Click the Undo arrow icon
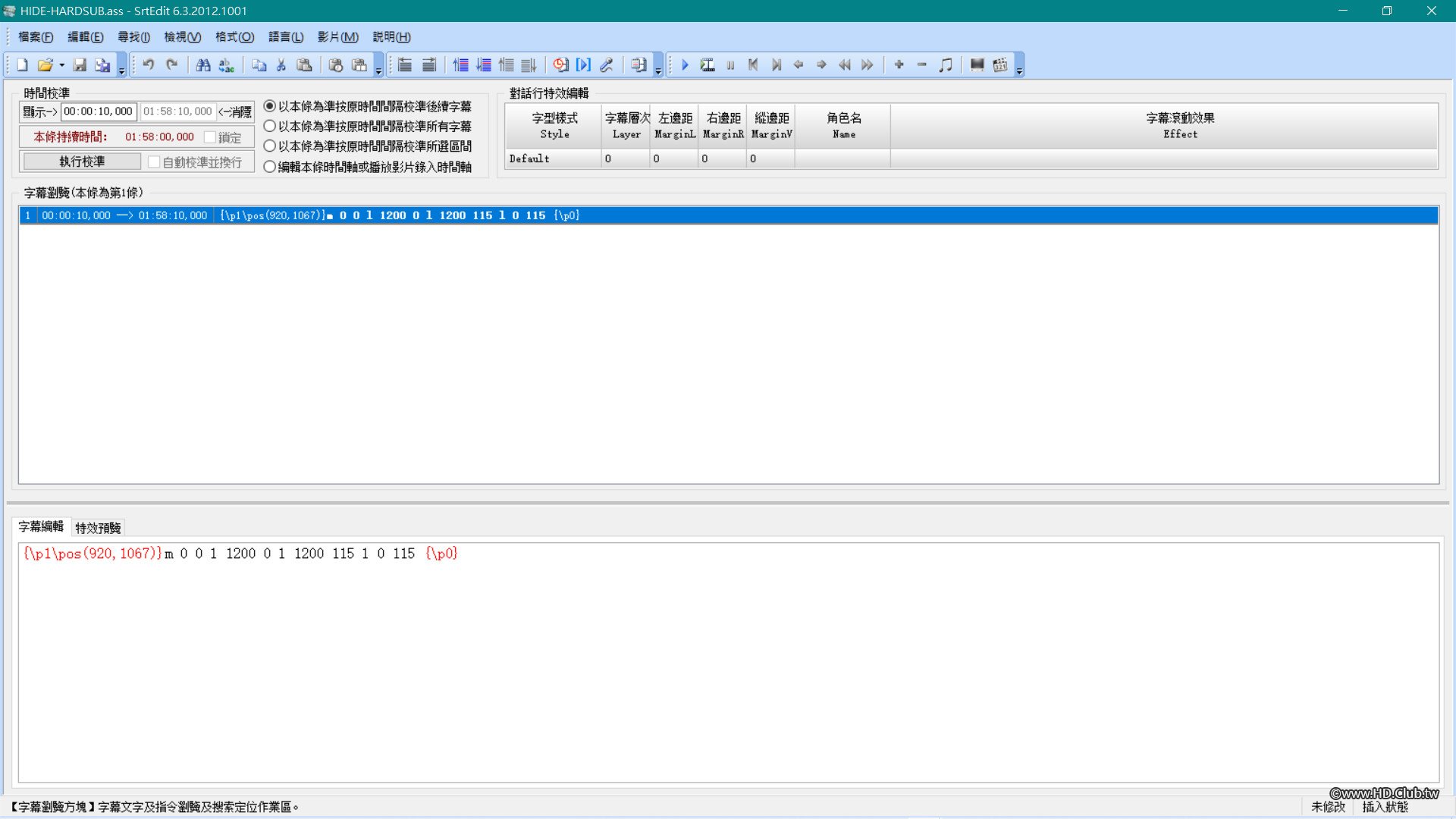1456x819 pixels. point(149,65)
